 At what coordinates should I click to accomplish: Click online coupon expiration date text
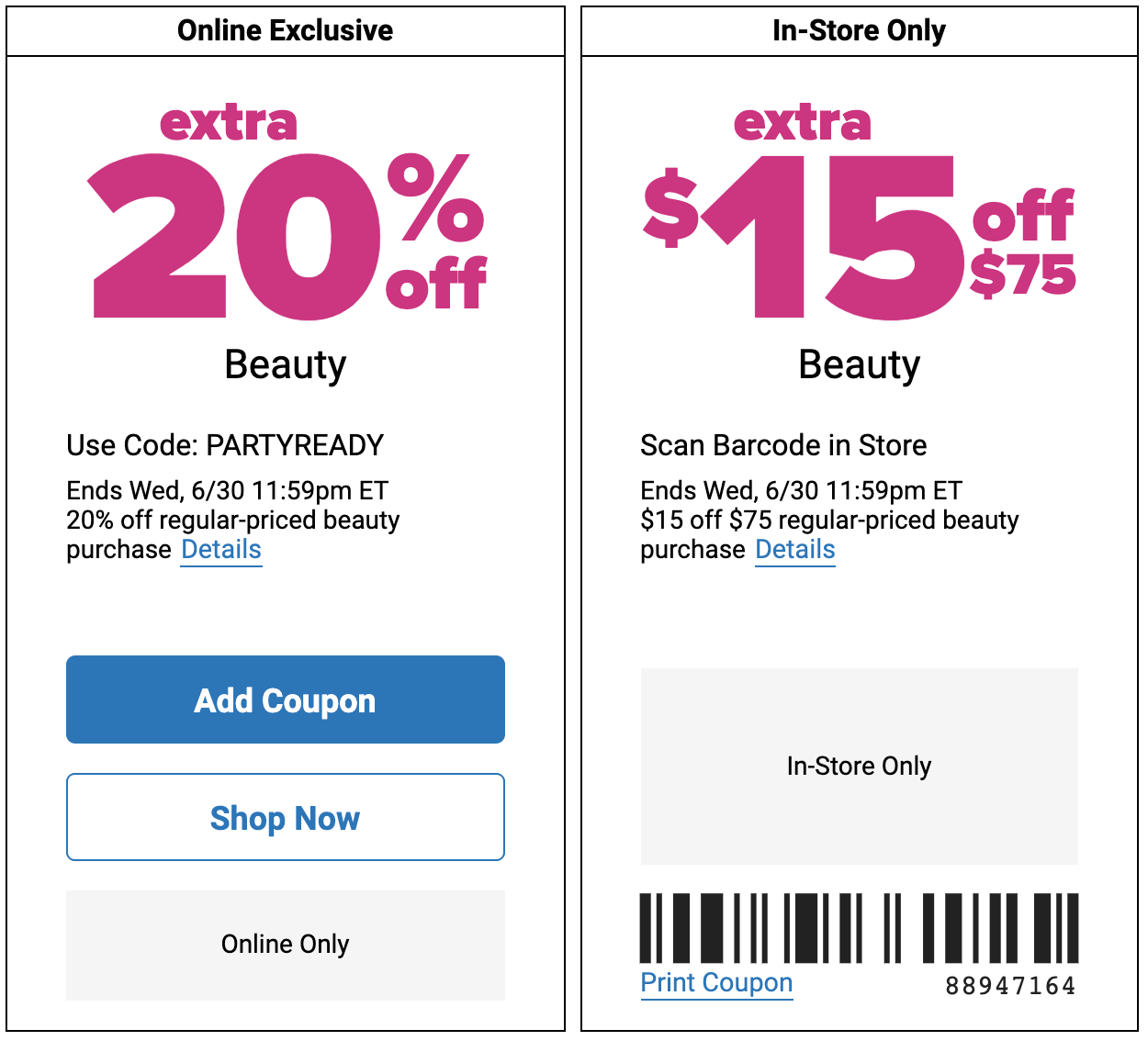228,490
